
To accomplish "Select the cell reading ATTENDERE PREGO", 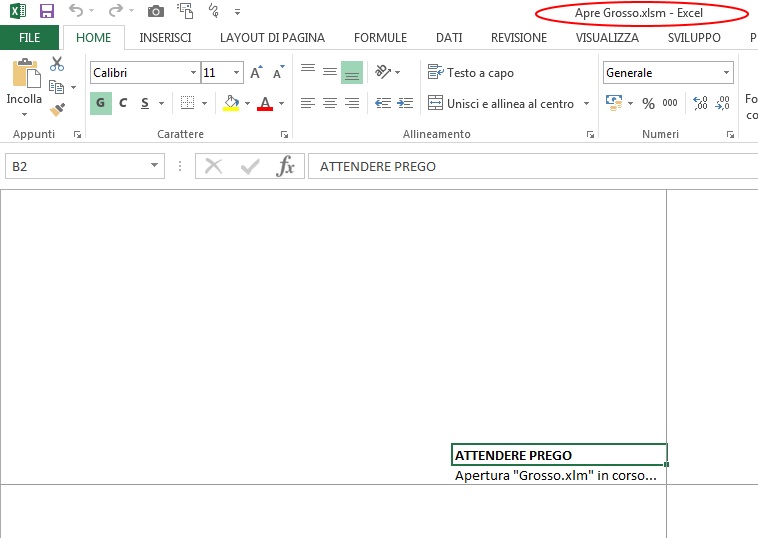I will pyautogui.click(x=559, y=455).
